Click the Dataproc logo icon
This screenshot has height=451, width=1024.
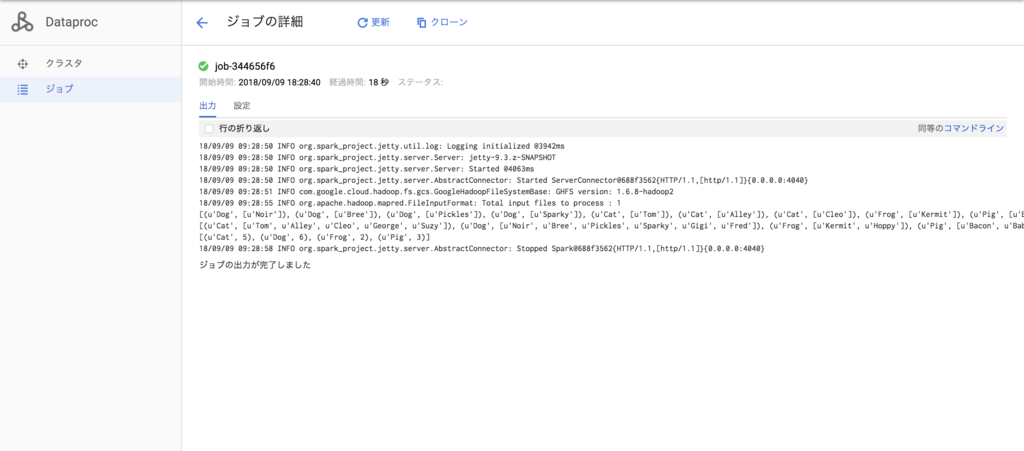[22, 22]
